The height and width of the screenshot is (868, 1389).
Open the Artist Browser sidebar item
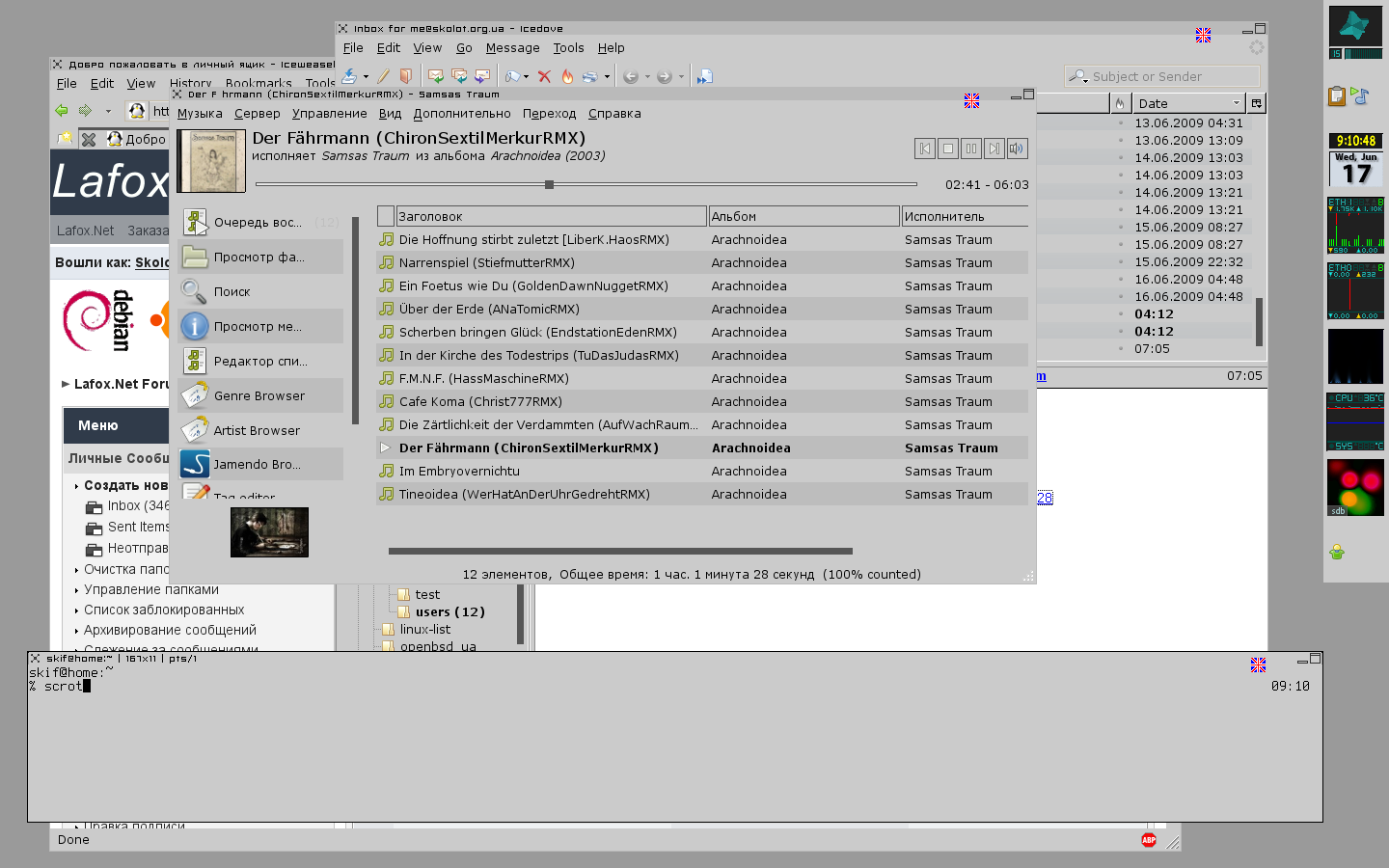[x=260, y=430]
